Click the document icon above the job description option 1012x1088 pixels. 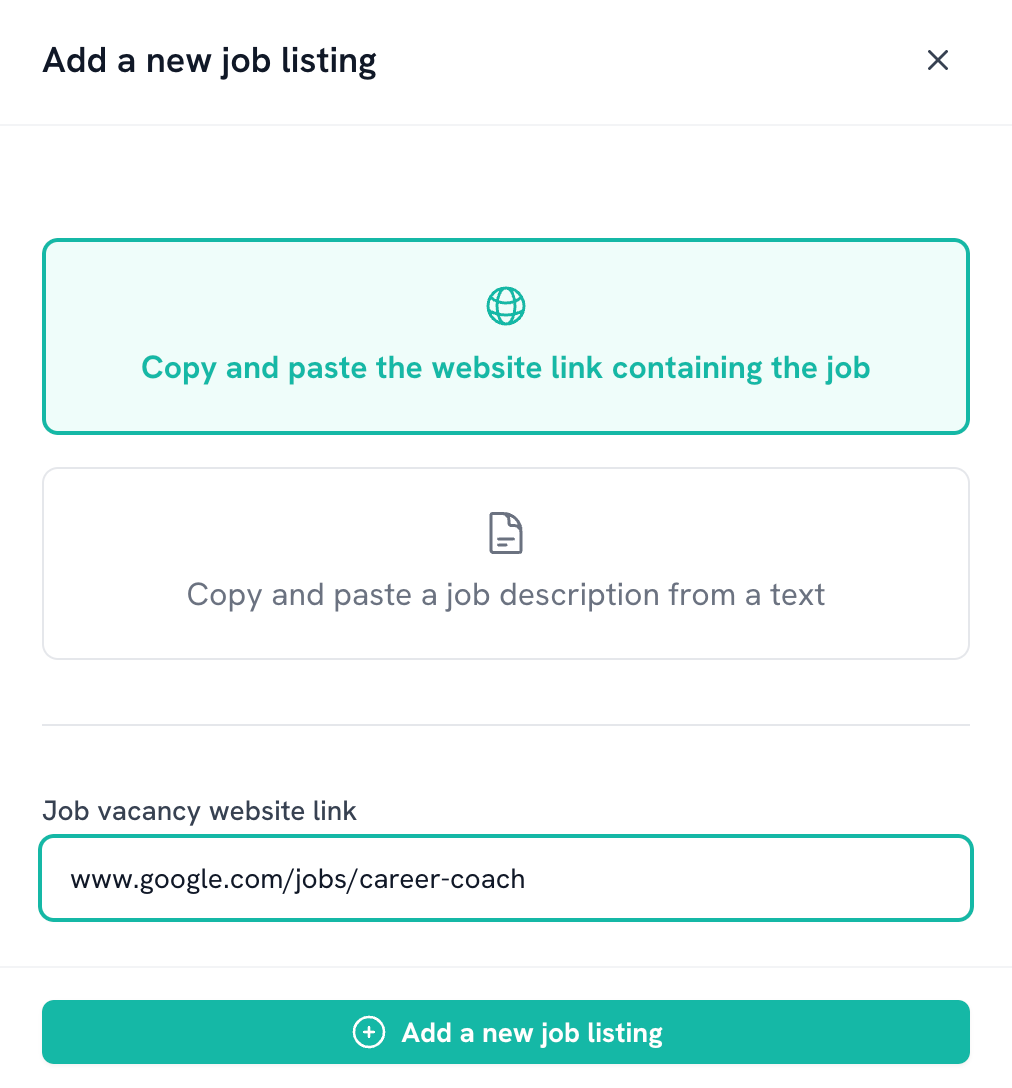pyautogui.click(x=506, y=532)
